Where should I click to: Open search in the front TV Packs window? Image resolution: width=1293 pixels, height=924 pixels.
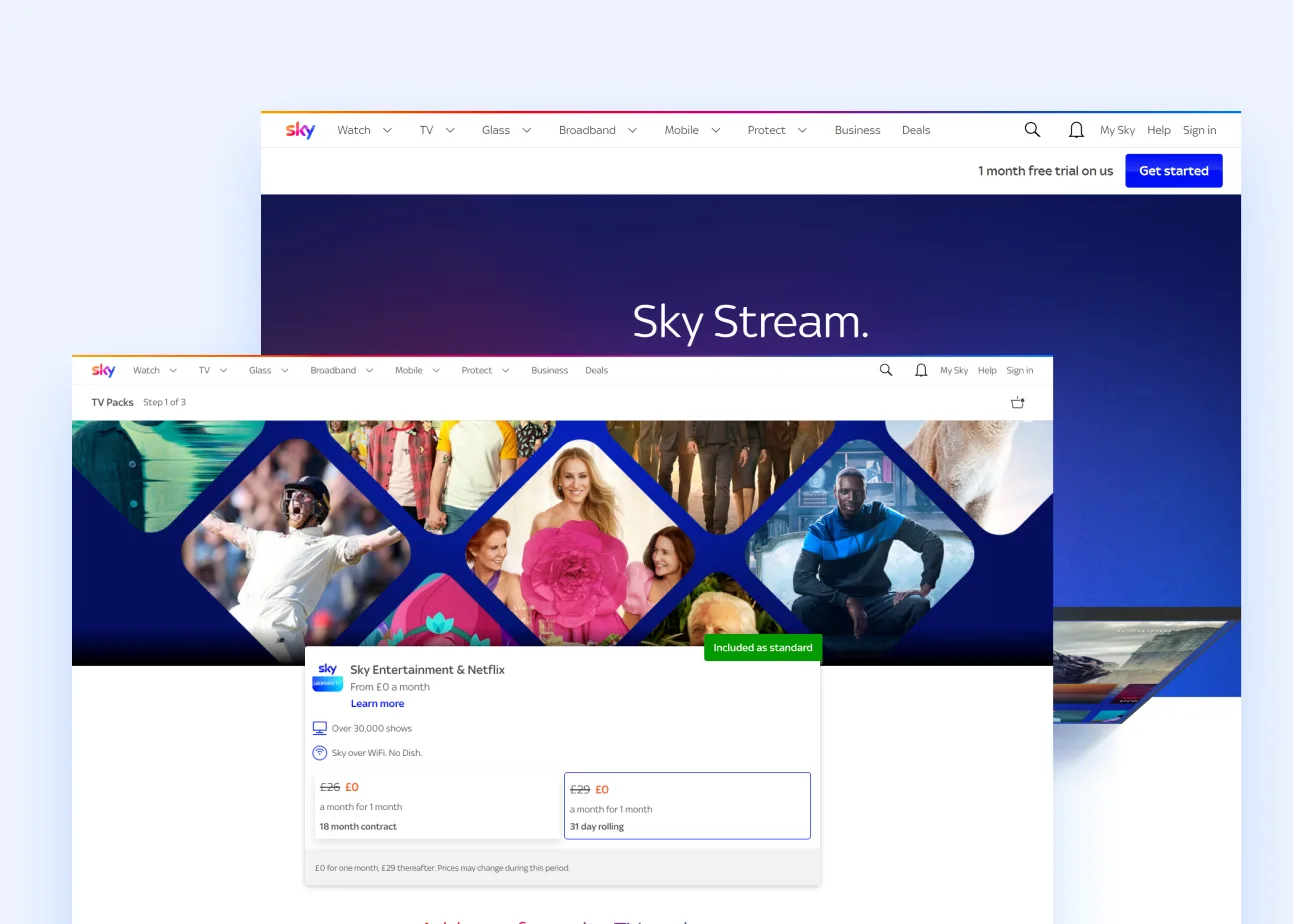tap(886, 370)
